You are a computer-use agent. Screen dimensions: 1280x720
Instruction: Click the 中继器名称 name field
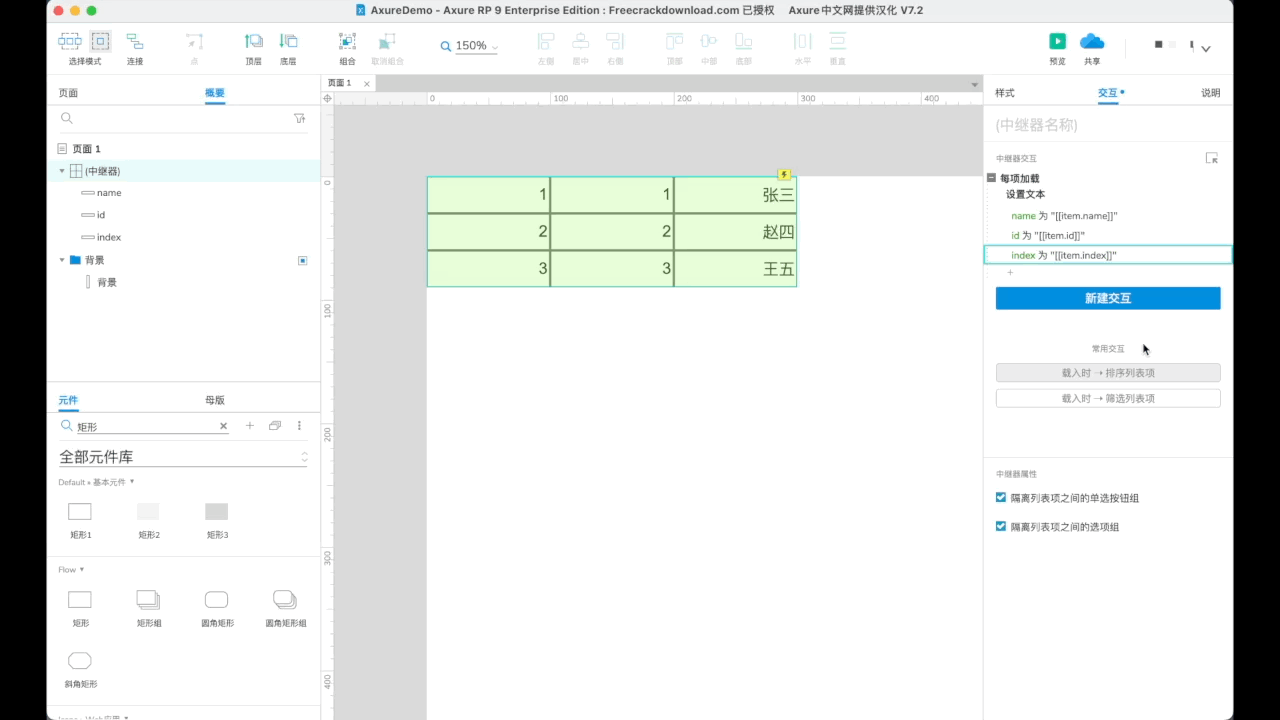click(x=1108, y=126)
